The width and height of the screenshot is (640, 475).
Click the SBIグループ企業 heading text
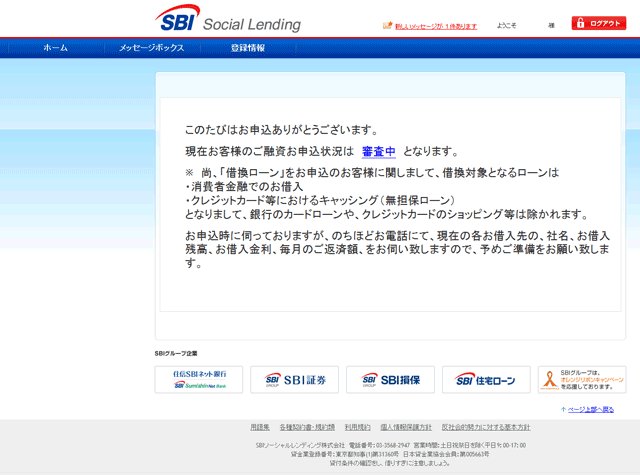pyautogui.click(x=176, y=353)
